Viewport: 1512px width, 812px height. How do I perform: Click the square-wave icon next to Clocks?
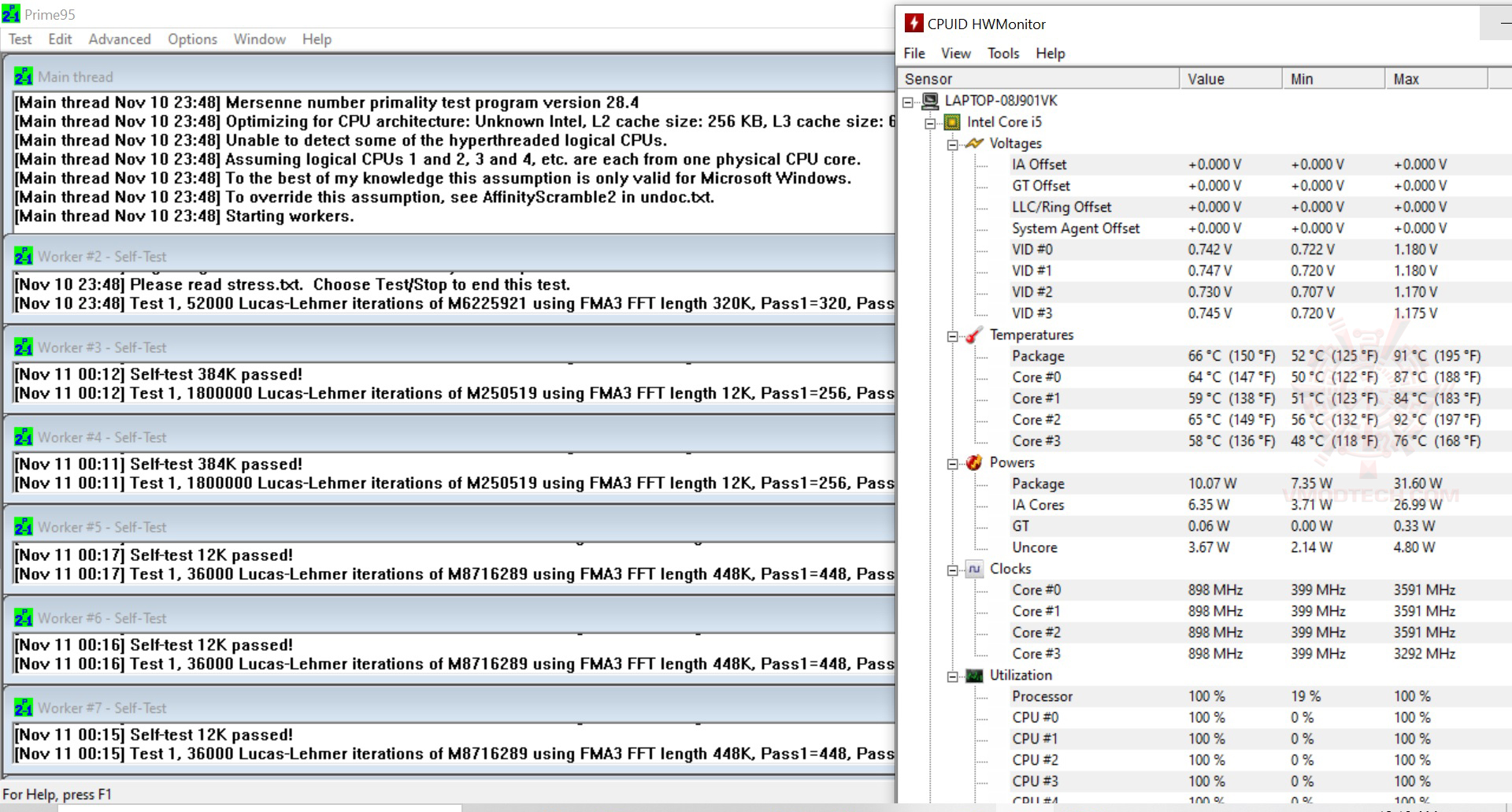tap(974, 569)
